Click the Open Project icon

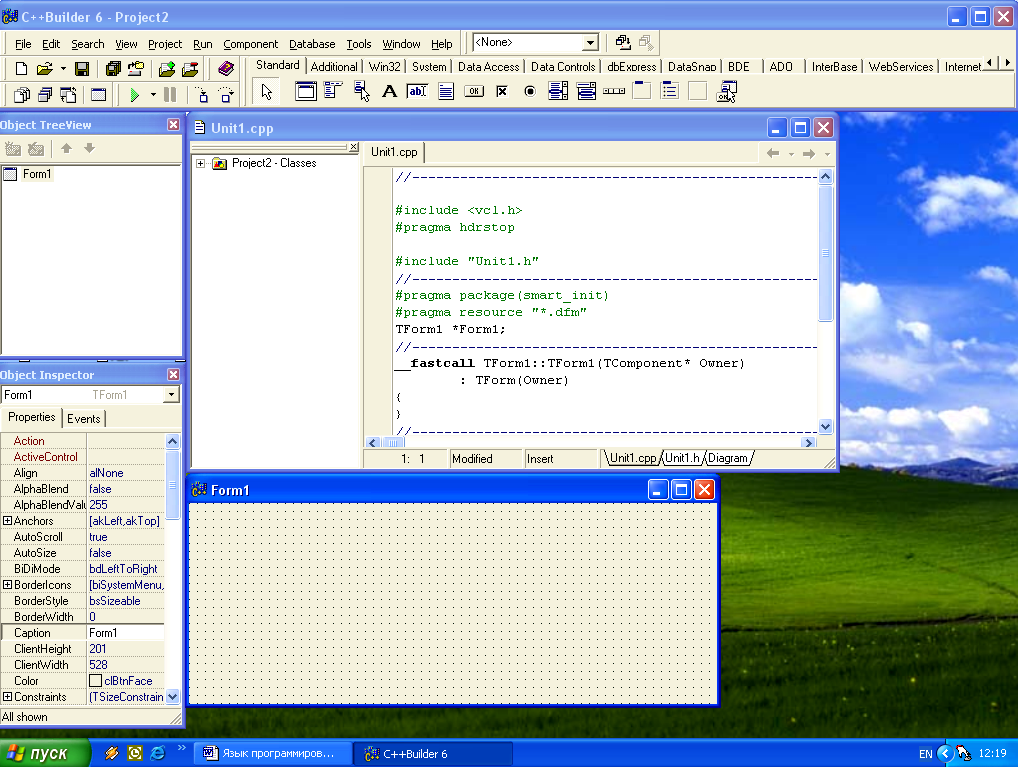[x=136, y=69]
